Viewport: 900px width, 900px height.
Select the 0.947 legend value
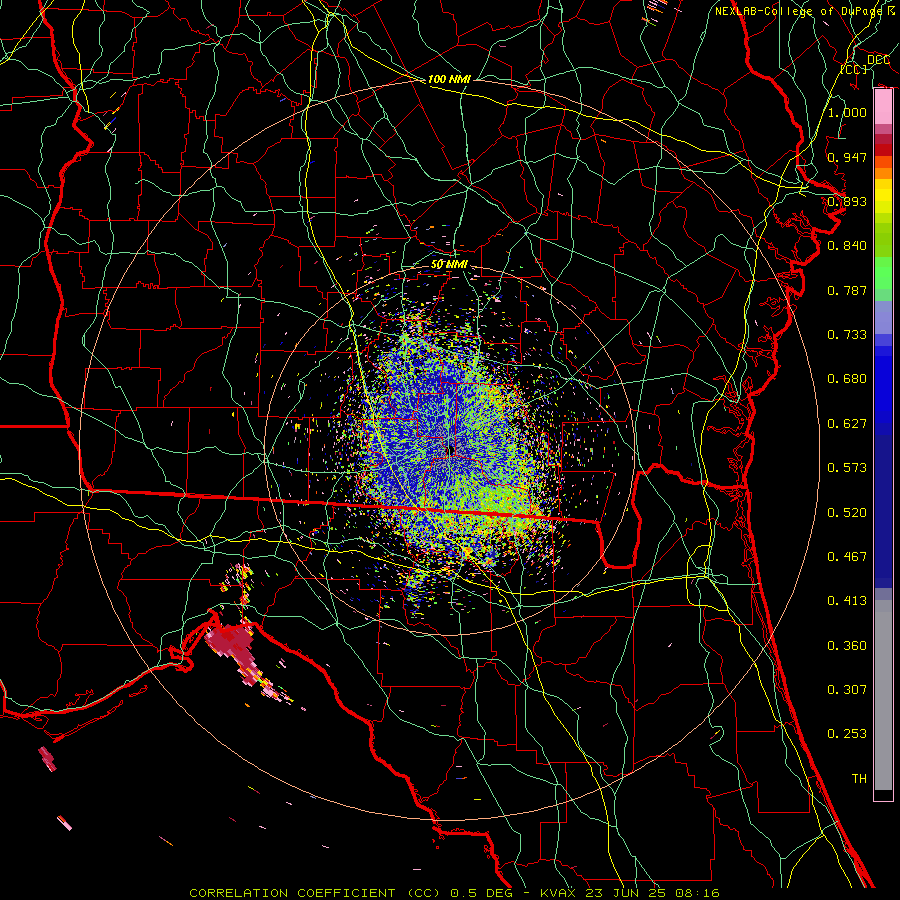tap(847, 157)
